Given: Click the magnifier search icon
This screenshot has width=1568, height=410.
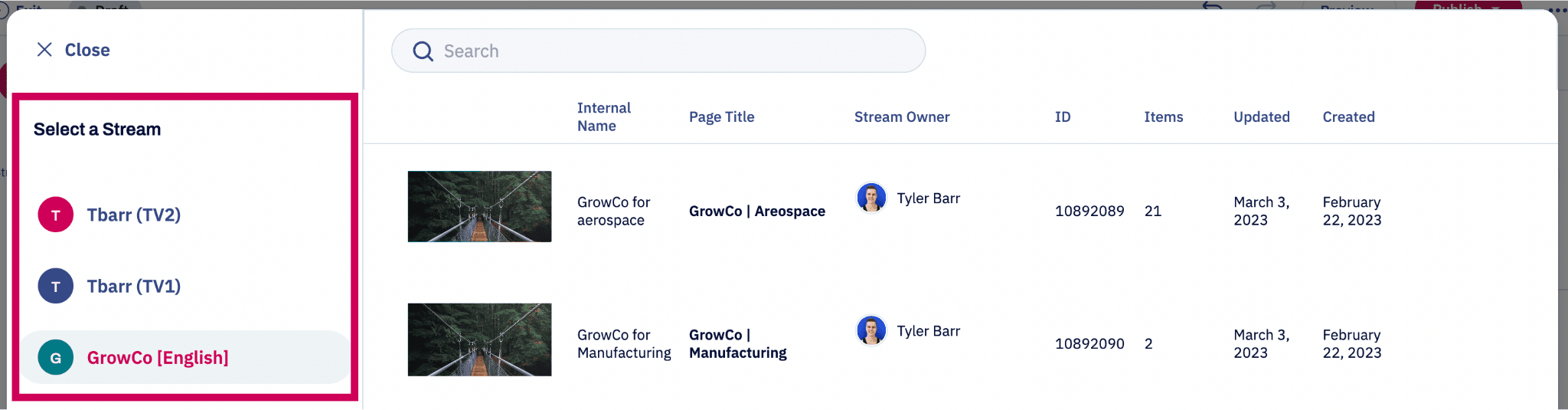Looking at the screenshot, I should (x=423, y=51).
